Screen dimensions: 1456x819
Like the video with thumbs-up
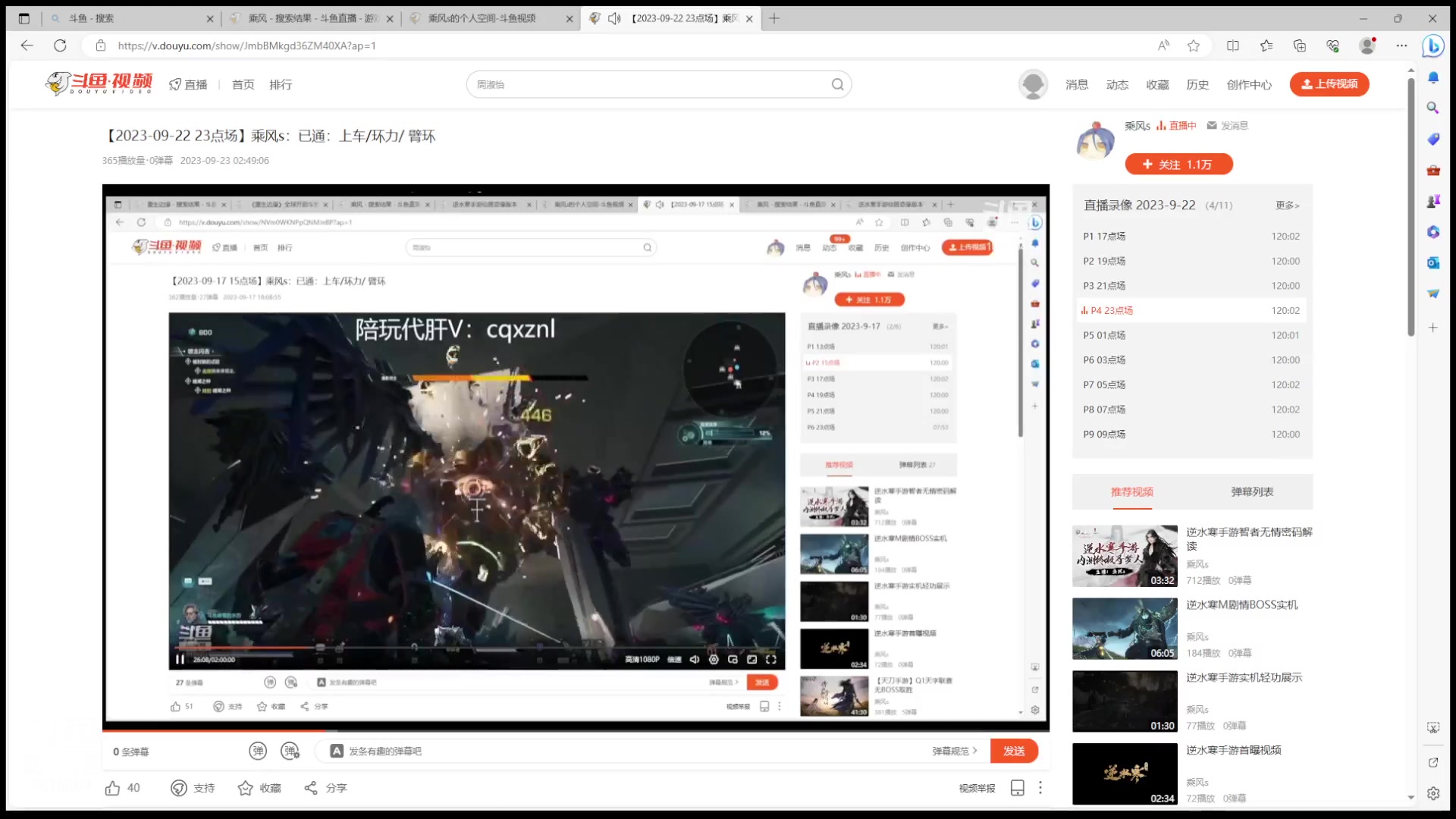(x=112, y=788)
